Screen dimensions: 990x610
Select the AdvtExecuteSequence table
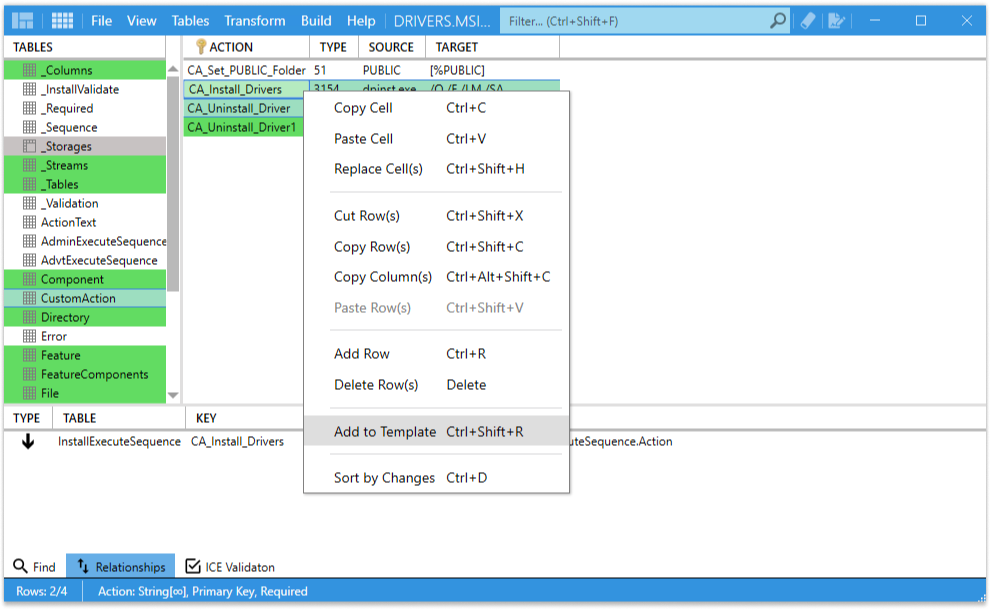[85, 260]
